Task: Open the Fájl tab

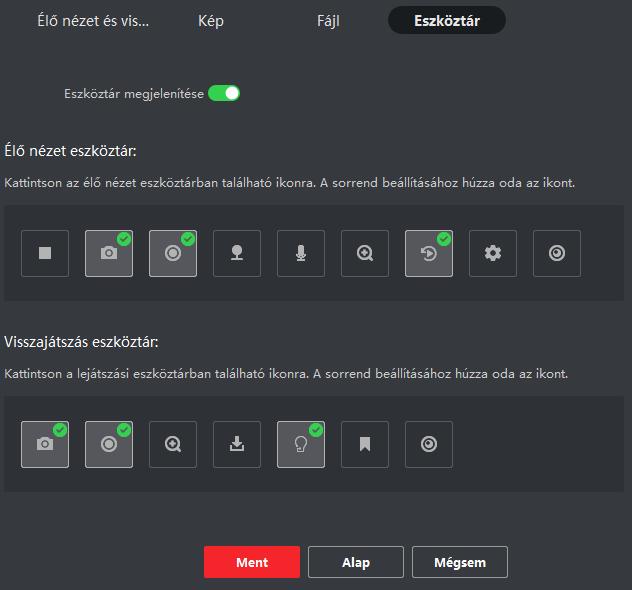Action: tap(328, 21)
